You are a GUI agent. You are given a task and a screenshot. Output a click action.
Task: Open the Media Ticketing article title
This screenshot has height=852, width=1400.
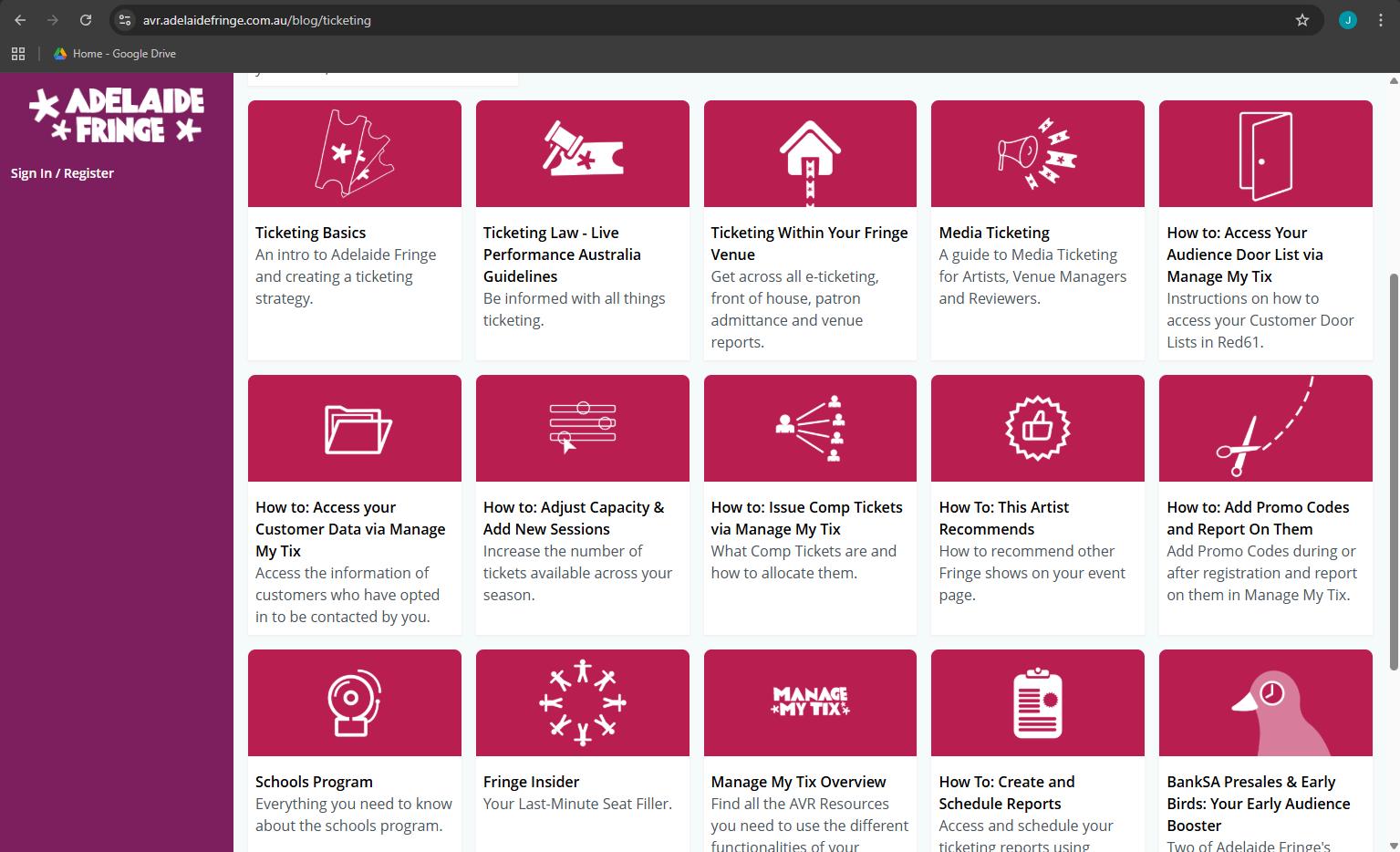(x=994, y=233)
